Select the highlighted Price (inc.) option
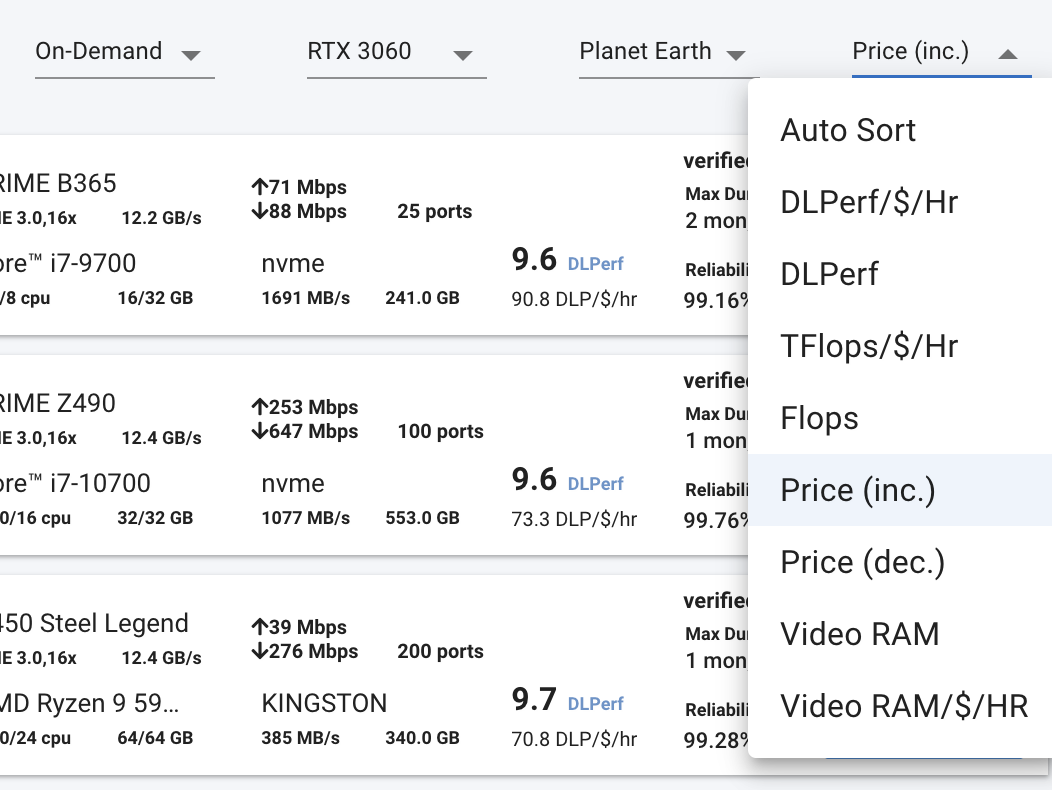The height and width of the screenshot is (790, 1052). (x=858, y=490)
